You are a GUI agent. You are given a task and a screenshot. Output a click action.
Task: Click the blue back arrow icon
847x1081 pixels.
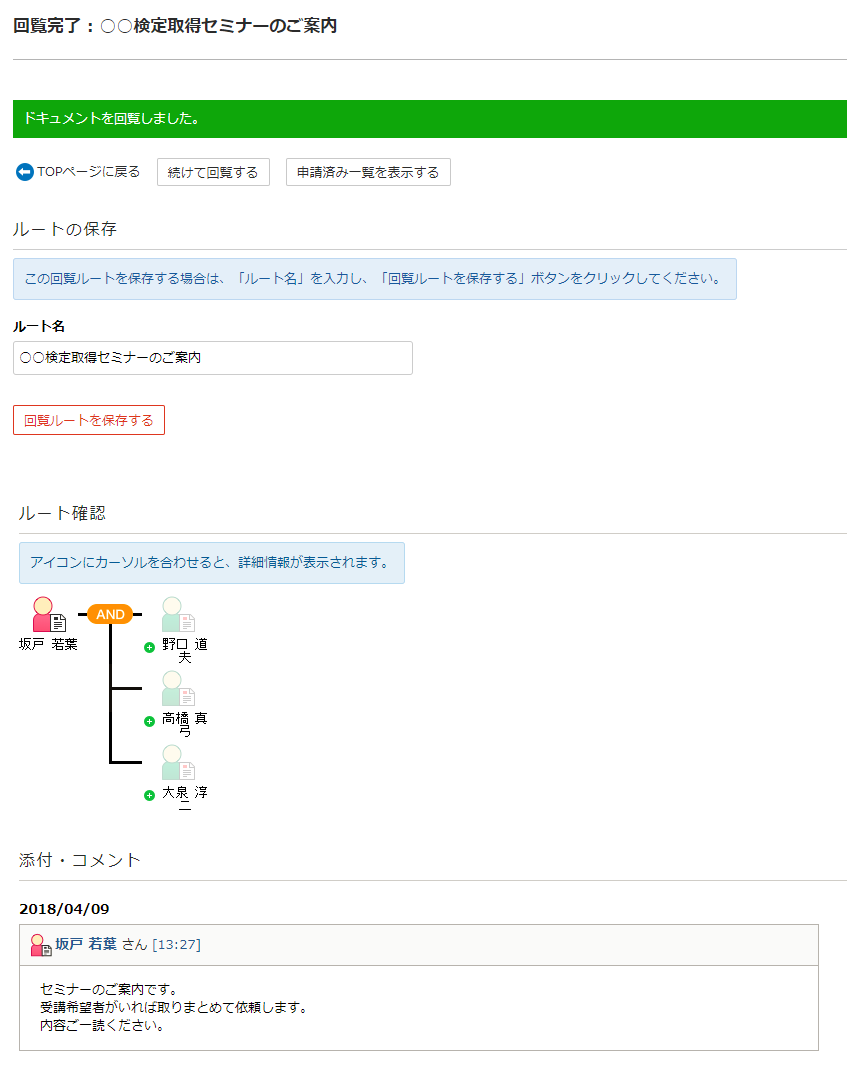tap(25, 172)
